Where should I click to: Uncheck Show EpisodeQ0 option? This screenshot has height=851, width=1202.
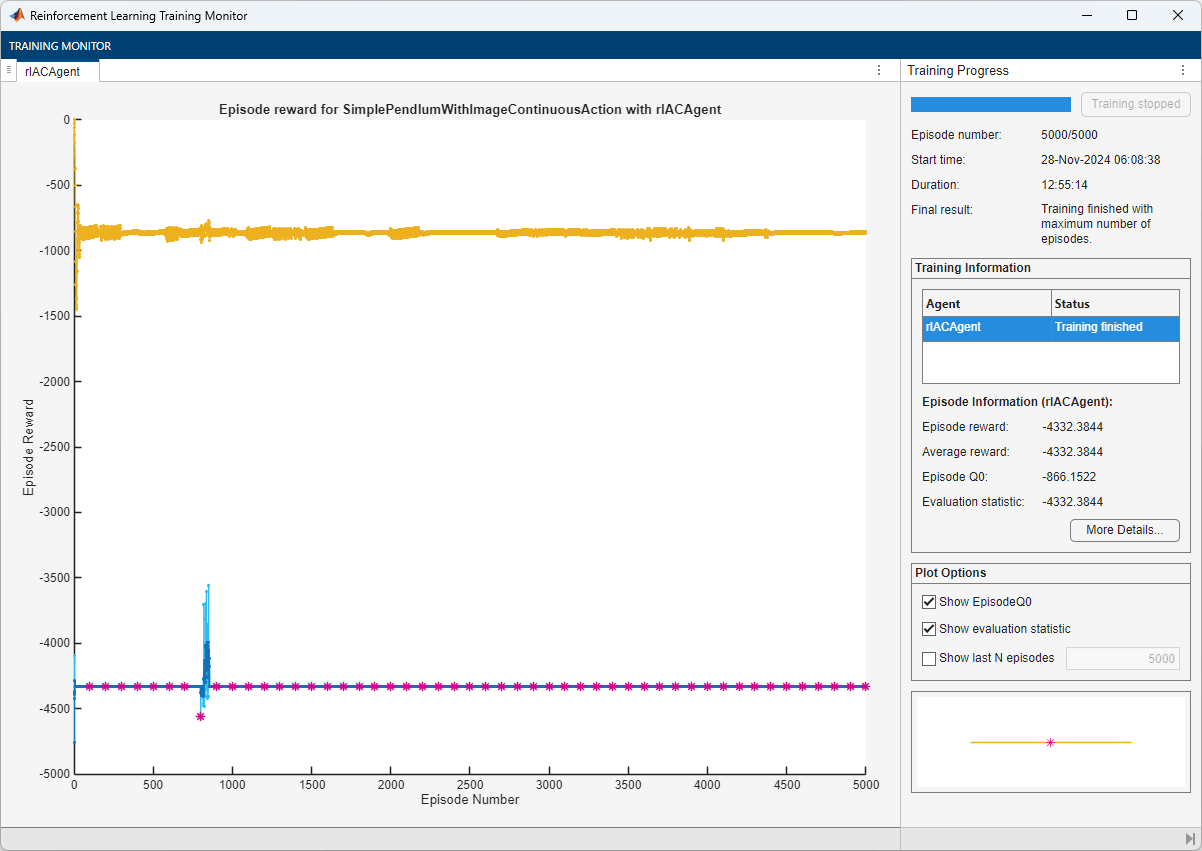point(929,602)
